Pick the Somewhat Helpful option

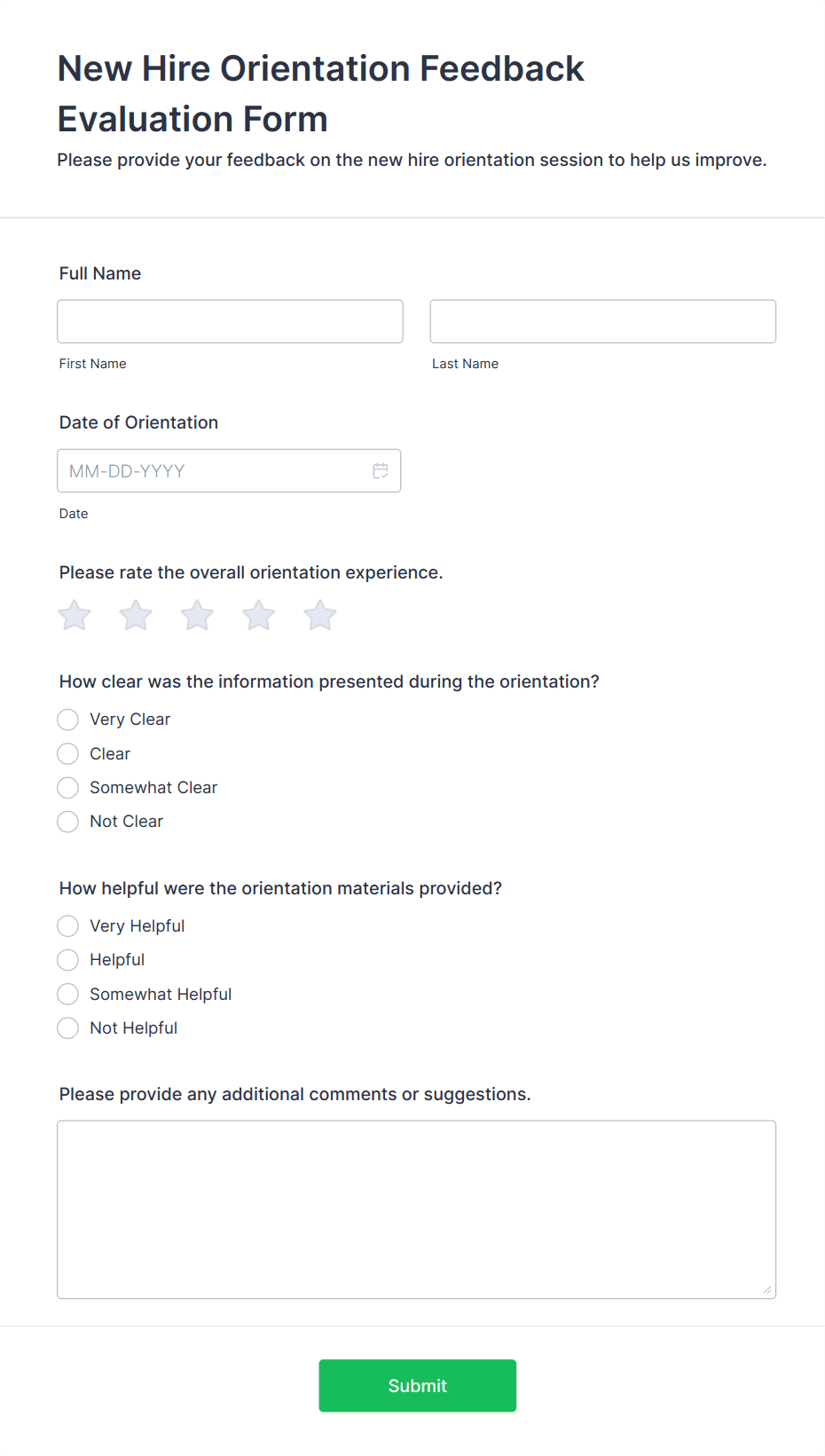(x=68, y=995)
